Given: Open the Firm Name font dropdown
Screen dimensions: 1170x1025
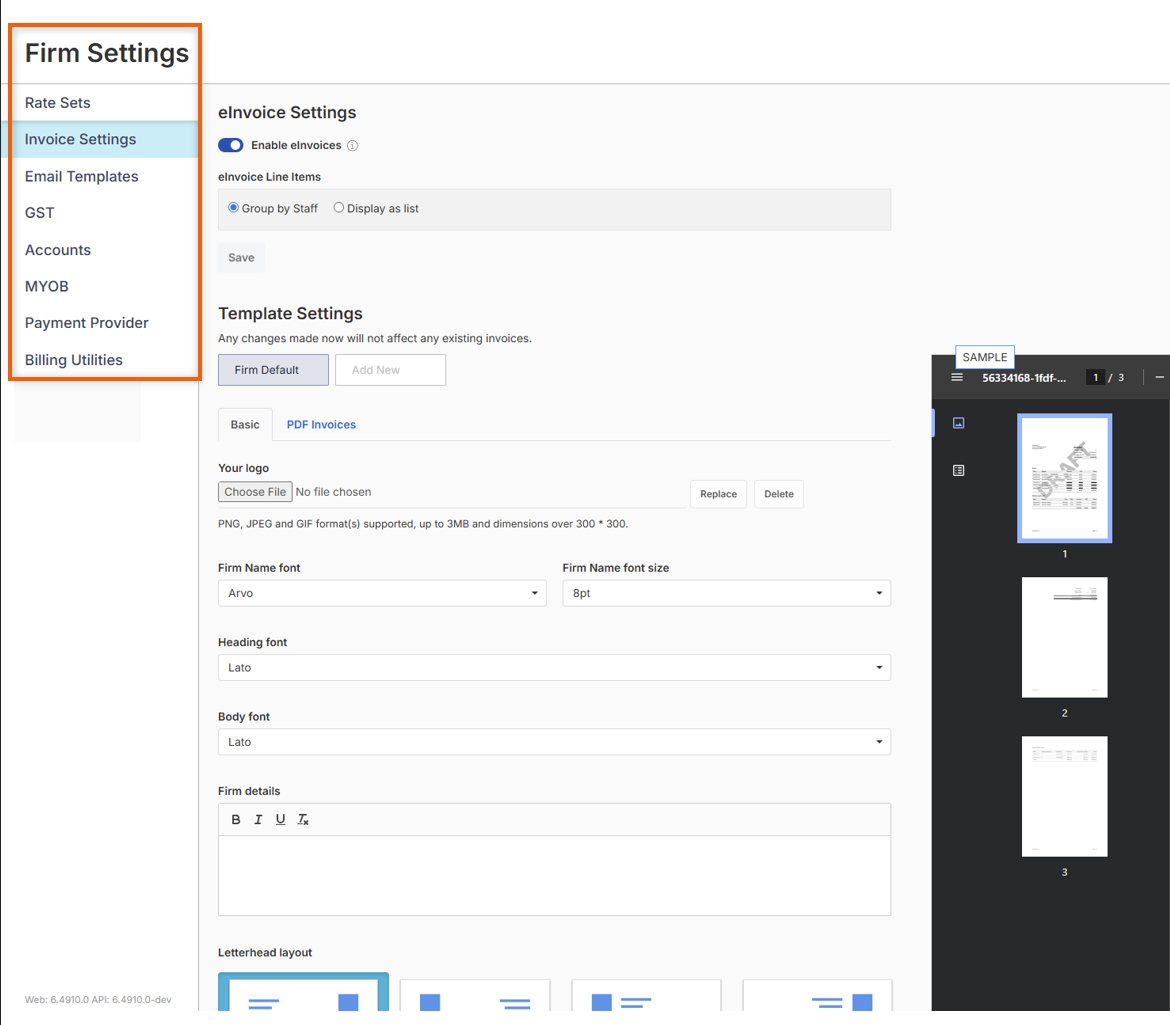Looking at the screenshot, I should pos(382,593).
